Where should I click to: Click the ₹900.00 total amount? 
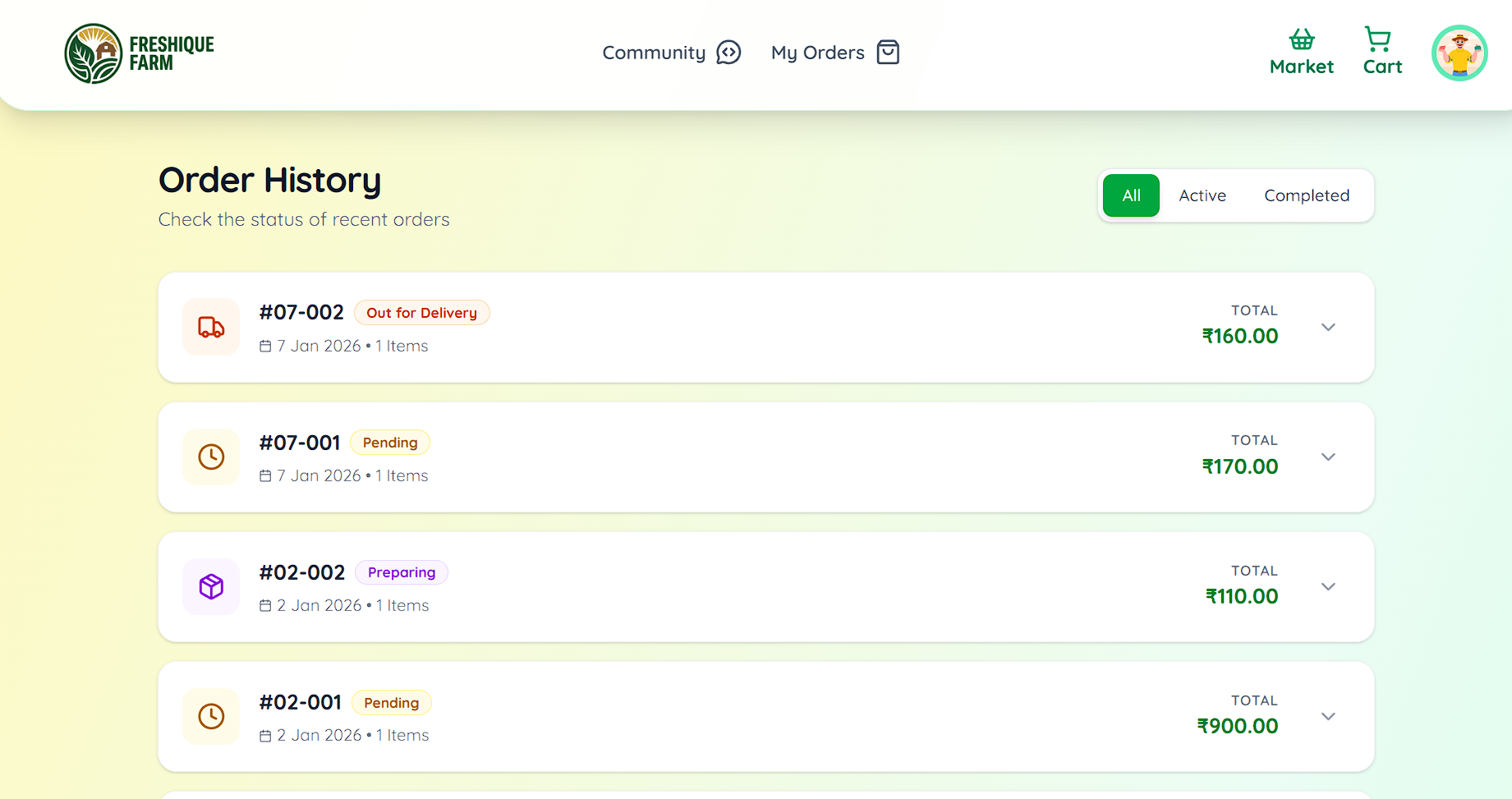coord(1238,726)
